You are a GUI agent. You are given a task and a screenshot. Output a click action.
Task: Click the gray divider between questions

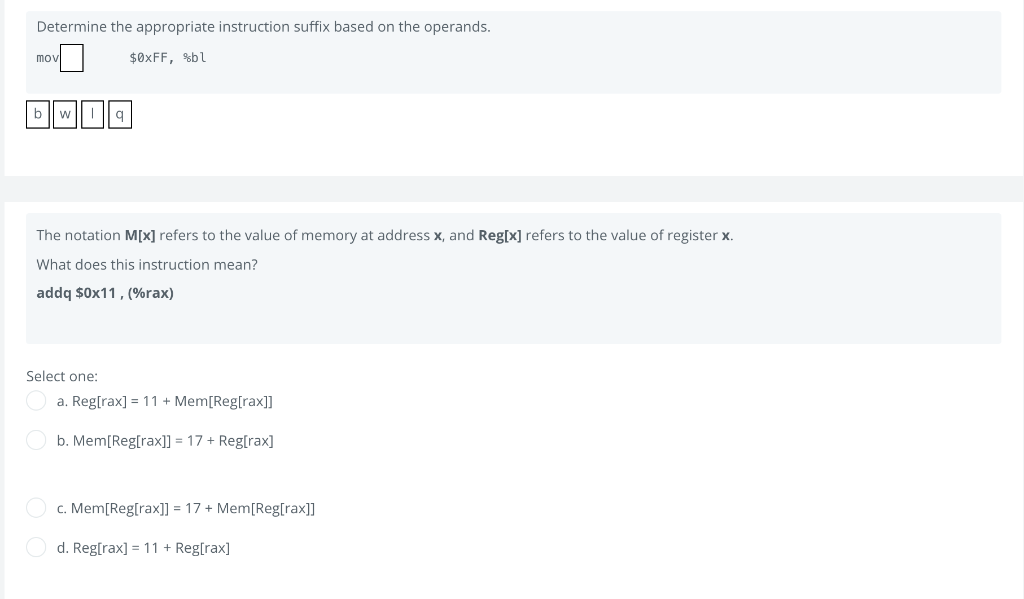tap(512, 188)
